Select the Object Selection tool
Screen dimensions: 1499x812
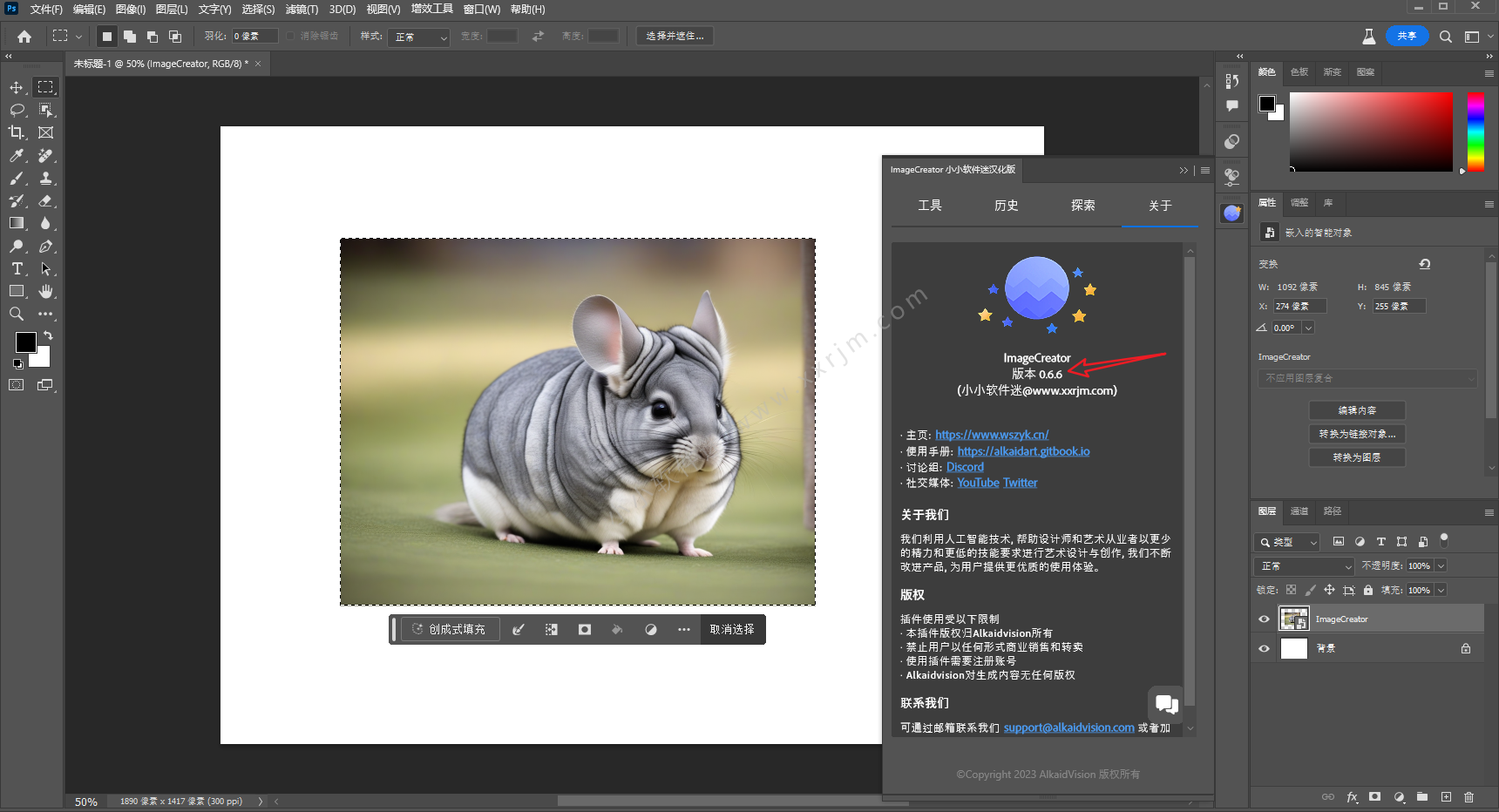click(x=46, y=110)
